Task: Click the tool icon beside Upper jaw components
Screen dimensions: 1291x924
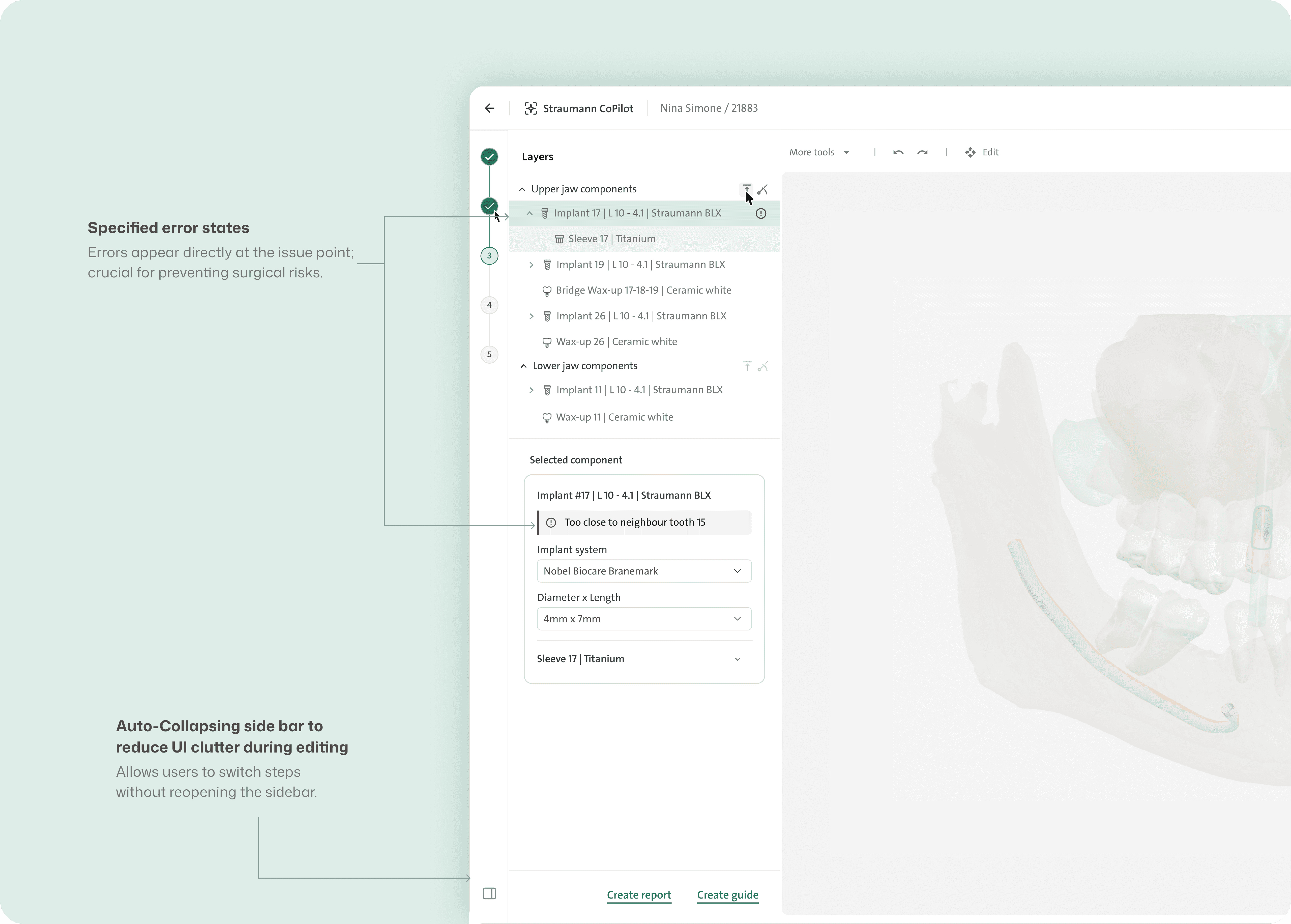Action: click(x=763, y=189)
